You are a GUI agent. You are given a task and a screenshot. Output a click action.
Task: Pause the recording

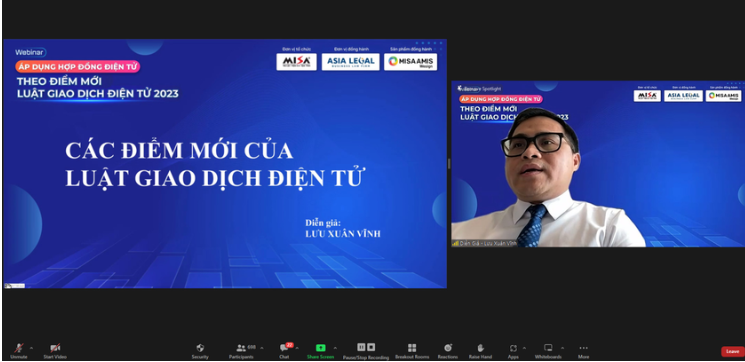[x=361, y=347]
